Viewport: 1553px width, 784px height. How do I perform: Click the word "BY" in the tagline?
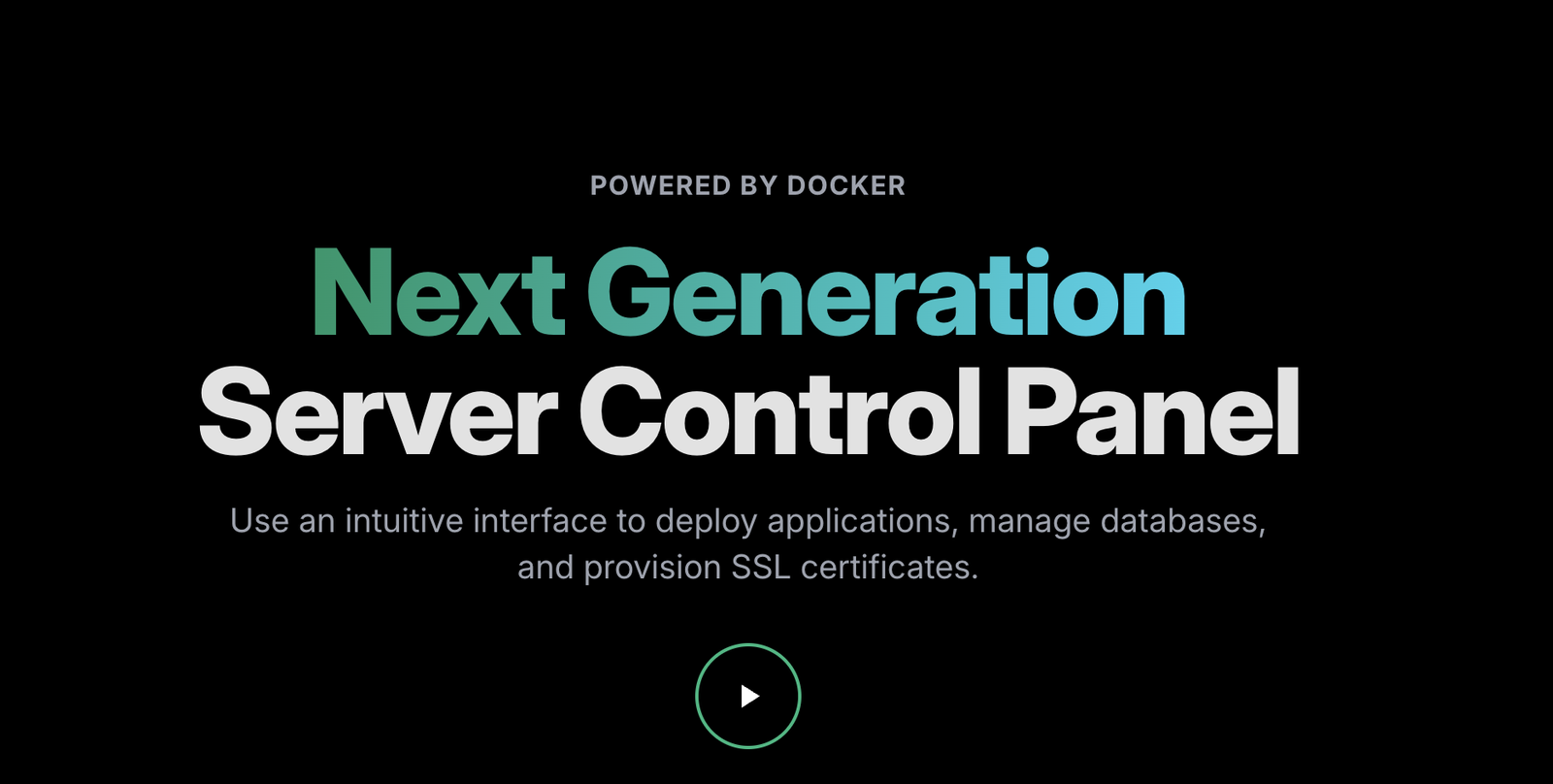(760, 185)
